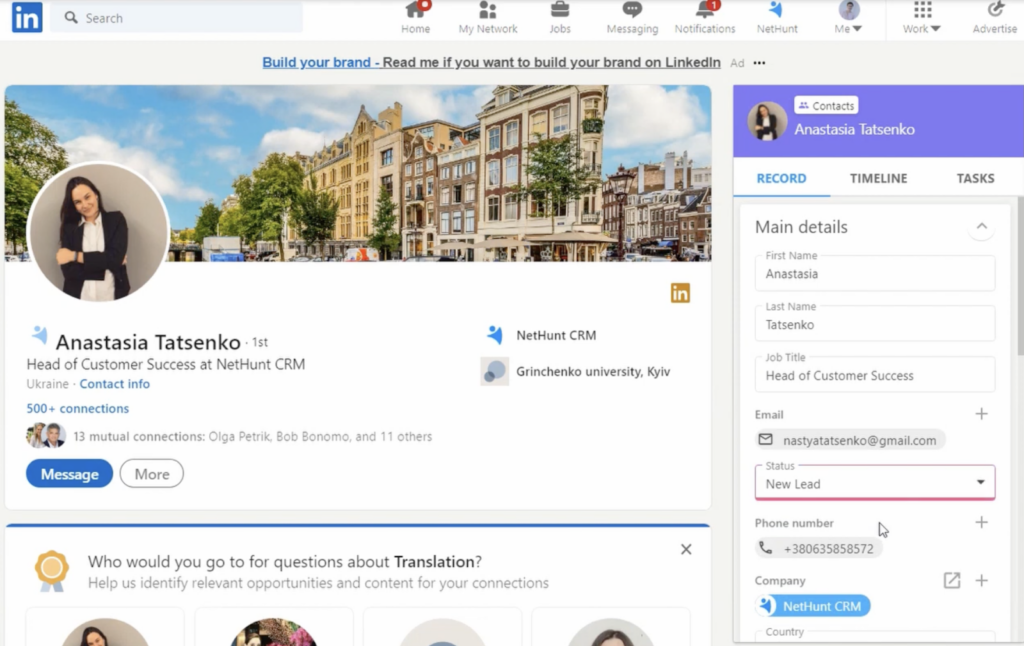Add a phone number via the plus icon
The height and width of the screenshot is (646, 1024).
982,522
